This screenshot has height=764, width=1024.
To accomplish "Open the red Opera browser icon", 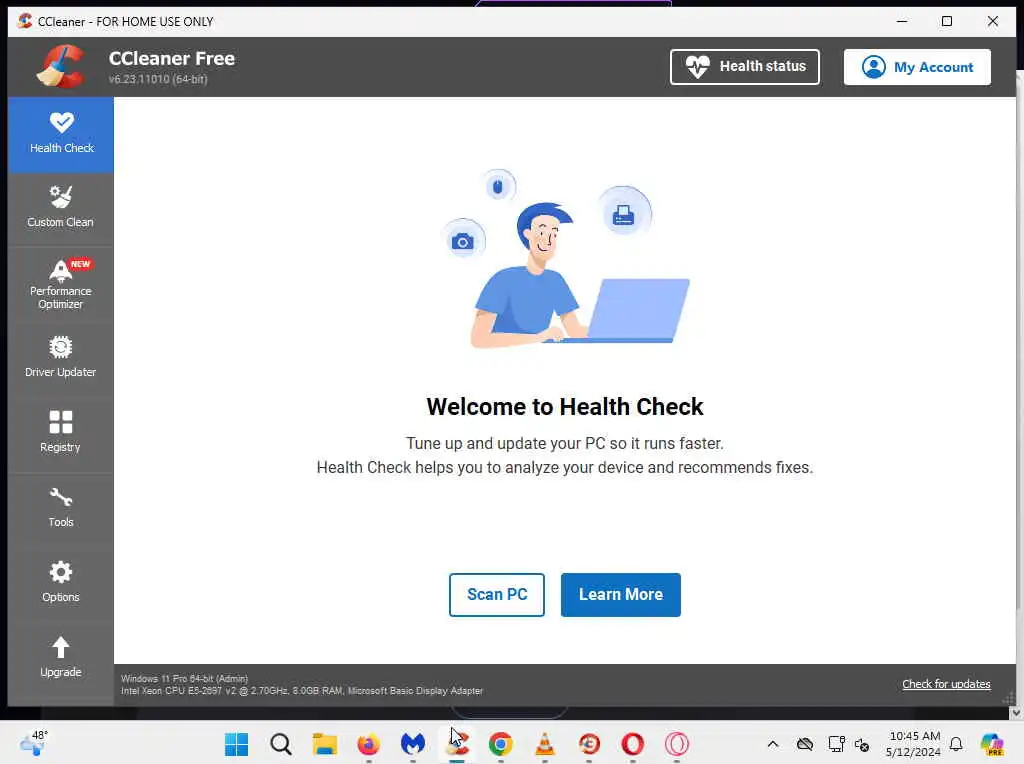I will click(632, 744).
